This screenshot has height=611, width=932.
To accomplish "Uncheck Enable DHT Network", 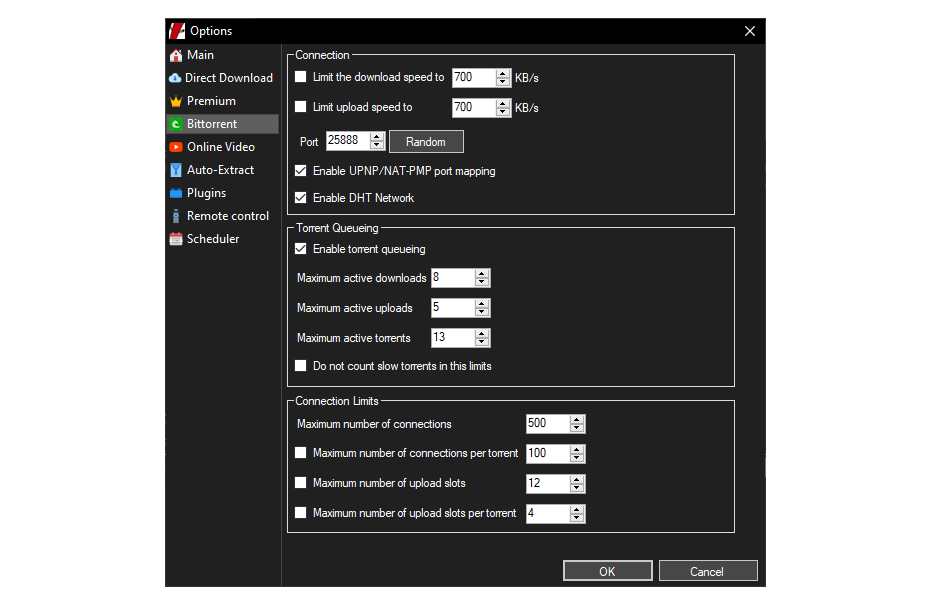I will click(x=301, y=197).
